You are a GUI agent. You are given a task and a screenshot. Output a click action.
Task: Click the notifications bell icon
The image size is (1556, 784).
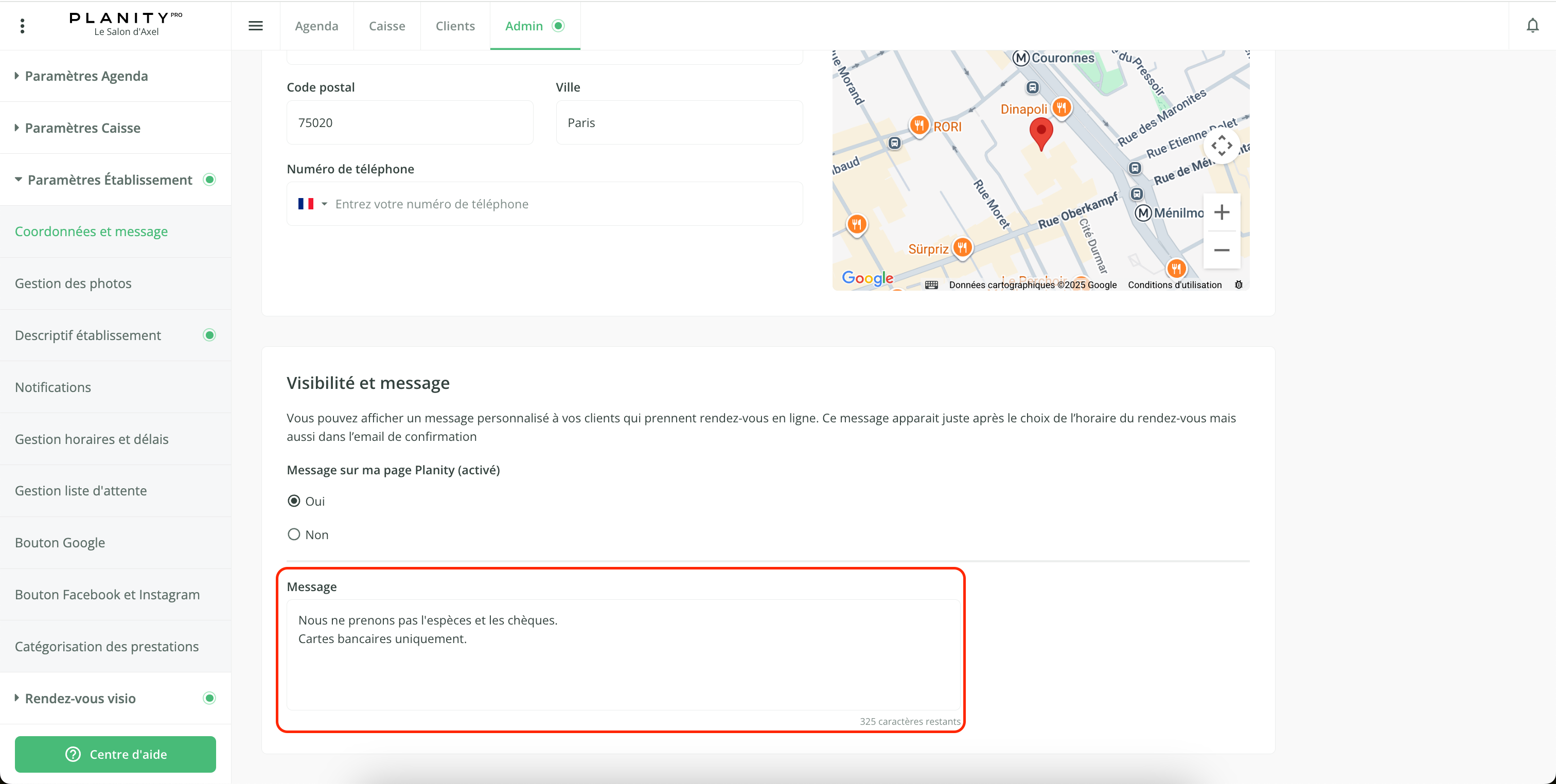tap(1532, 26)
